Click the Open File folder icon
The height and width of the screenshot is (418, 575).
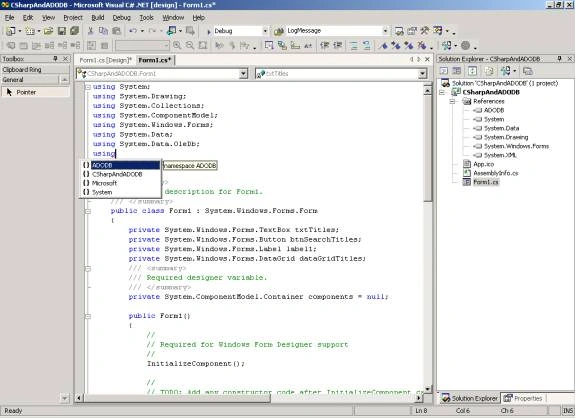[48, 31]
